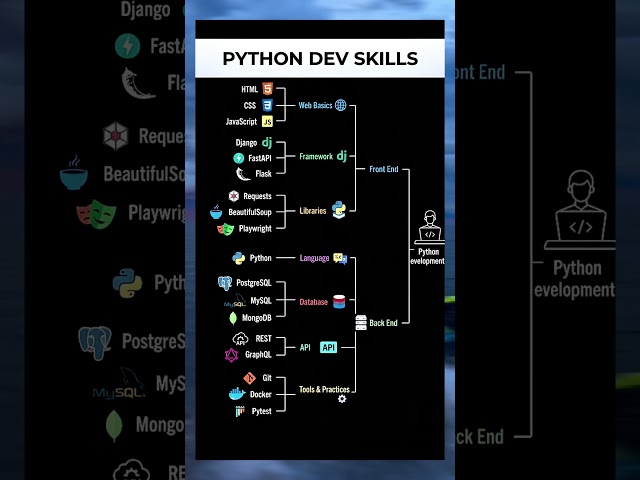Click the small developer laptop icon in center diagram
Screen dimensions: 640x480
[430, 227]
